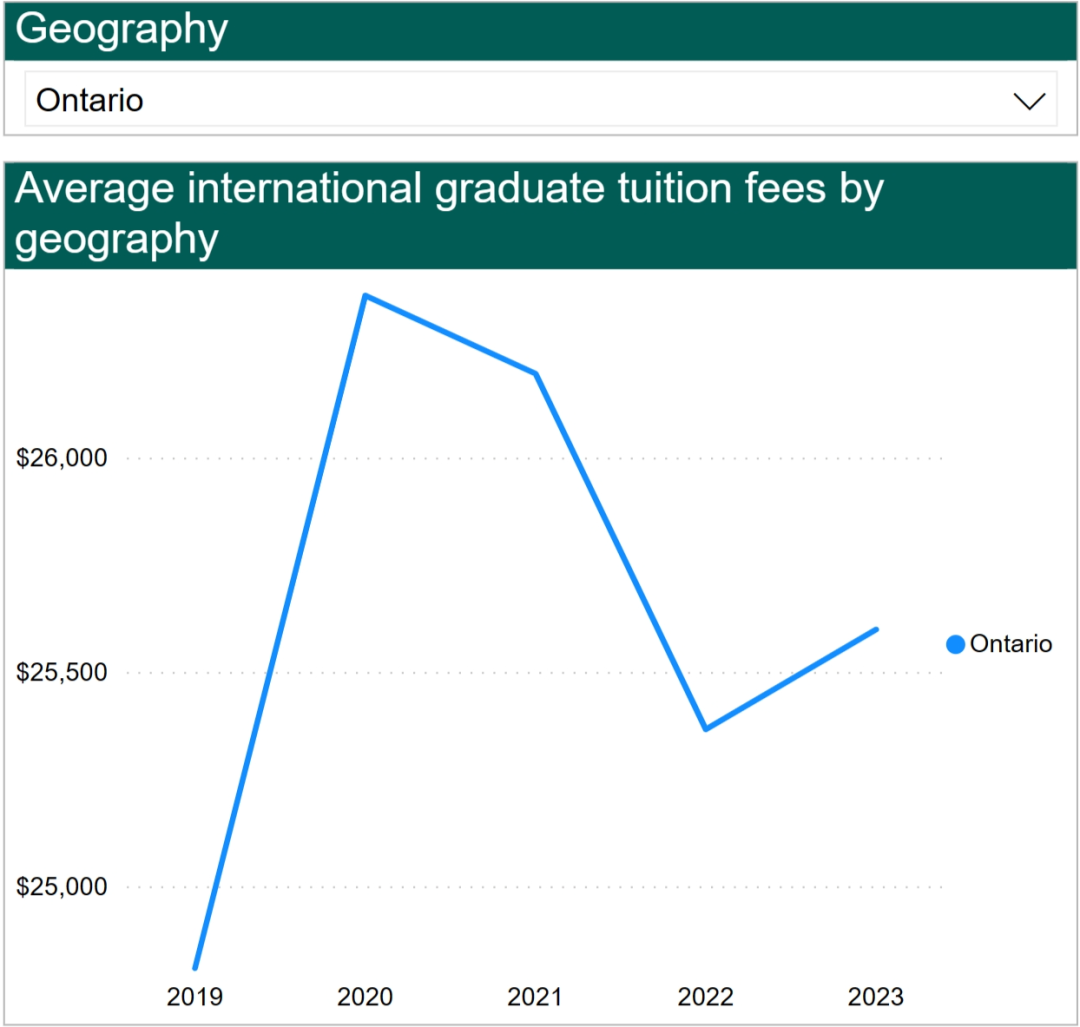The width and height of the screenshot is (1080, 1027).
Task: Click the $26,000 y-axis label
Action: coord(62,458)
